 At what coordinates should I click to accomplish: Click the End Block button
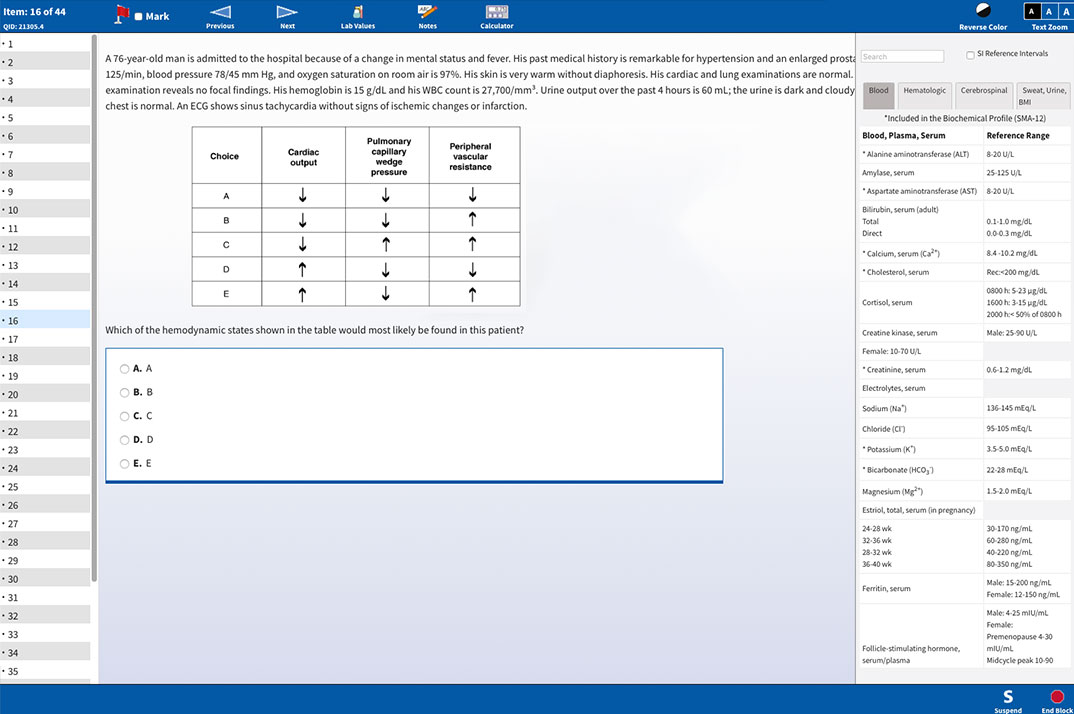point(1057,700)
